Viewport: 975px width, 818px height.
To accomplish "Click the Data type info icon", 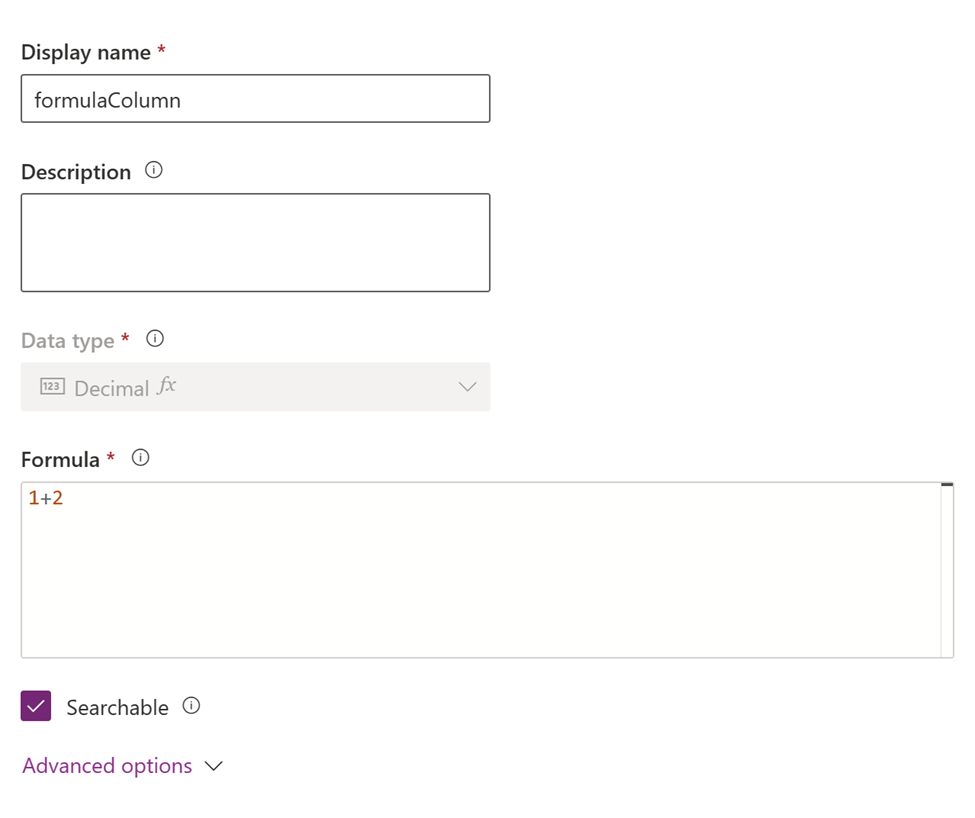I will 155,338.
